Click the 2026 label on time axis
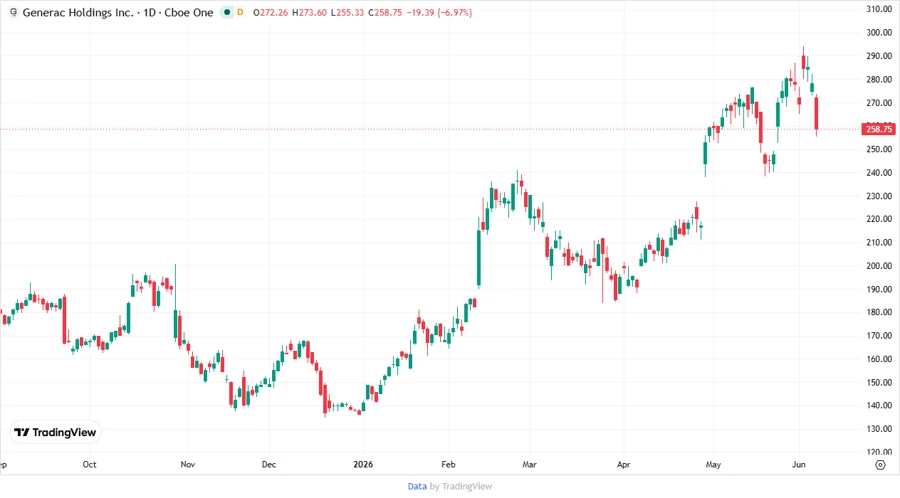Screen dimensions: 900x498 (363, 464)
